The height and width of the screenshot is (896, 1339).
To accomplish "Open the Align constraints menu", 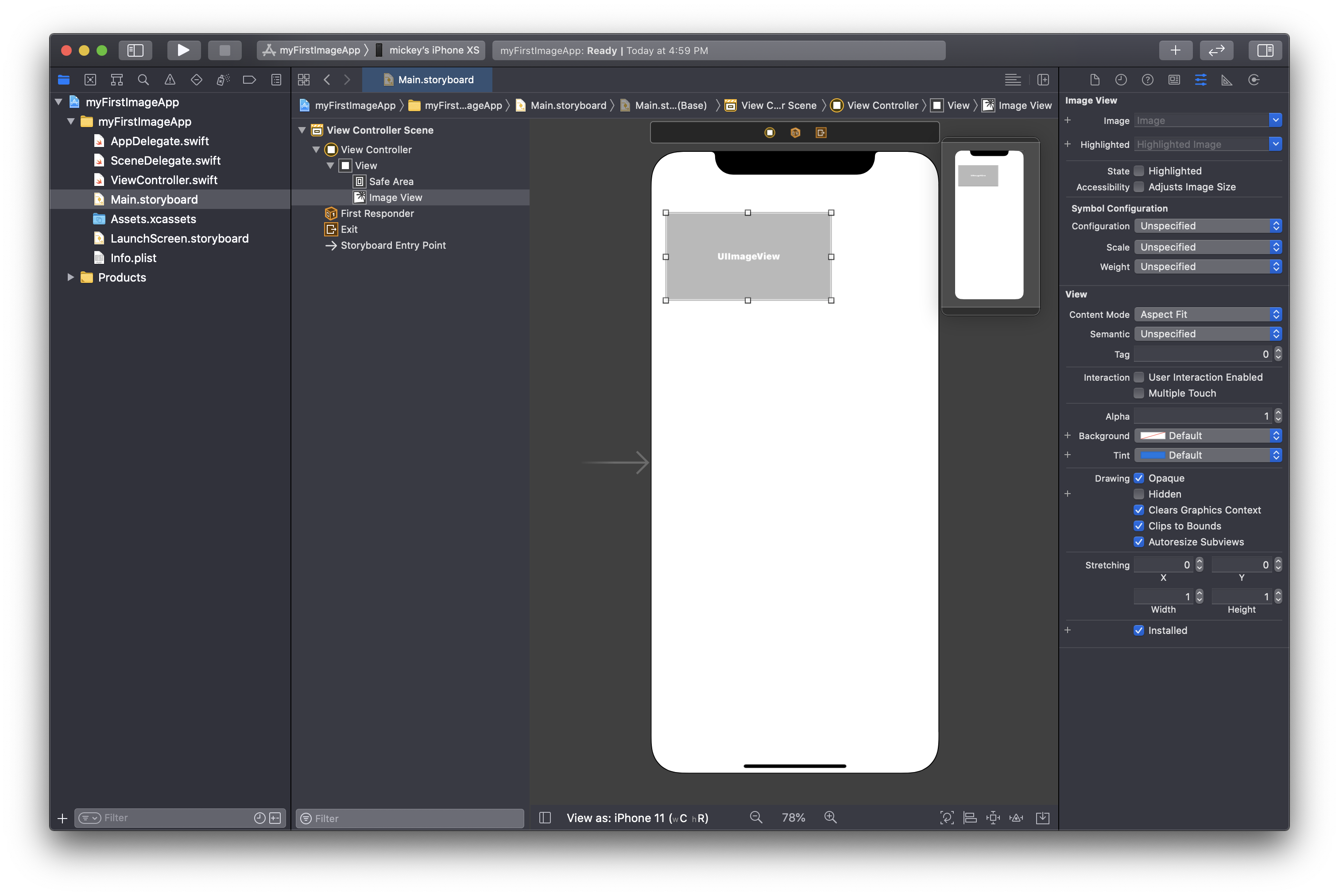I will pyautogui.click(x=970, y=818).
